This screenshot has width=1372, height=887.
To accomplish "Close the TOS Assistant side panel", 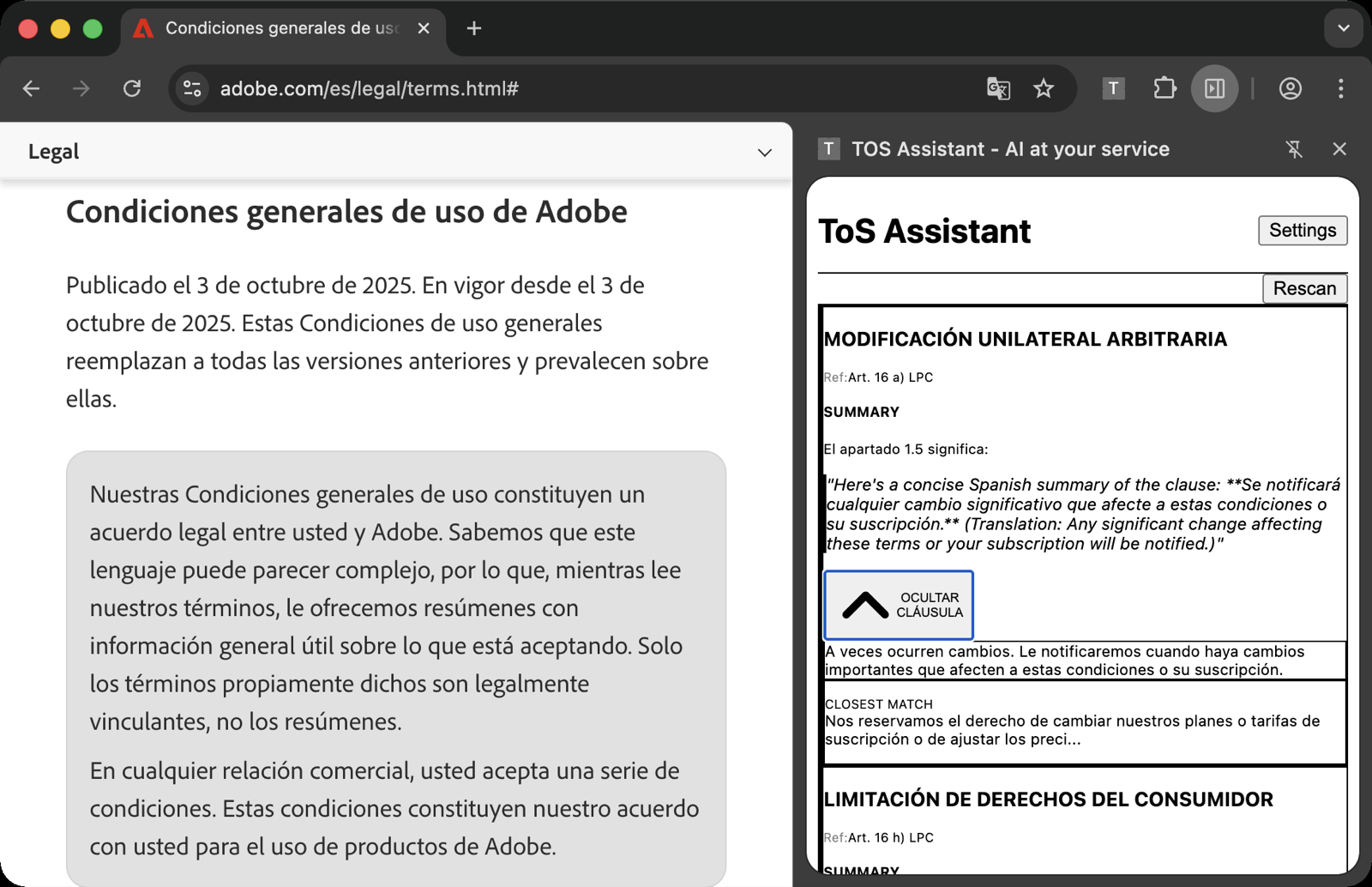I will 1339,149.
